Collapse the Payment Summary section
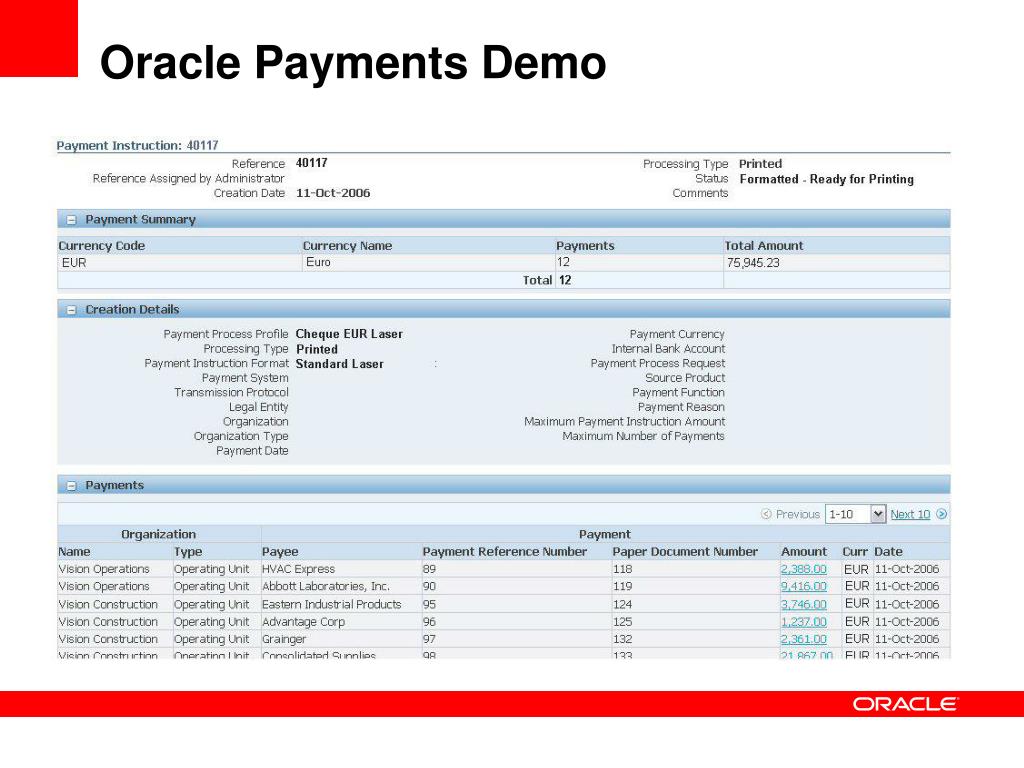 72,220
